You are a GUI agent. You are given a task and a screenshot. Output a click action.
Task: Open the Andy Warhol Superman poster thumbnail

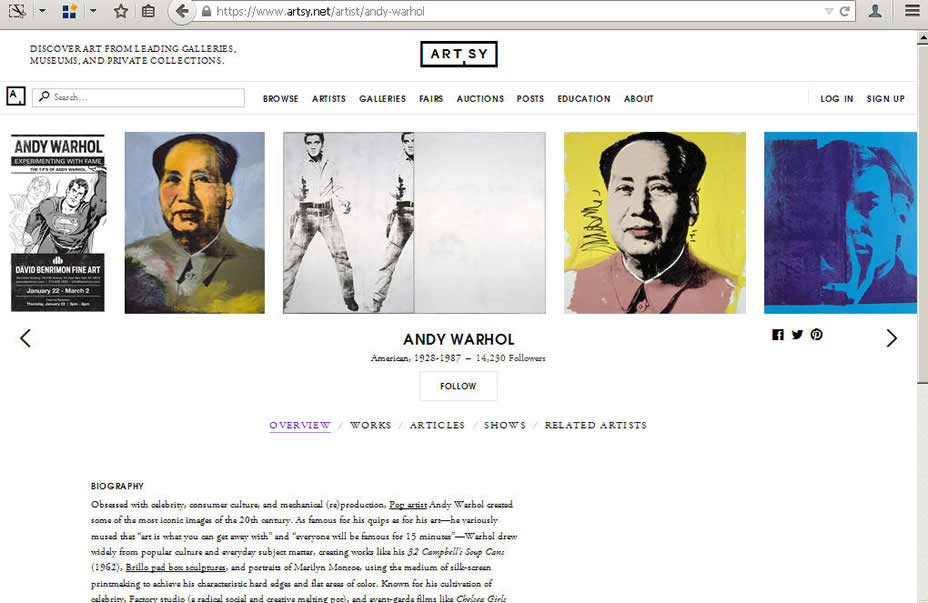[x=58, y=223]
